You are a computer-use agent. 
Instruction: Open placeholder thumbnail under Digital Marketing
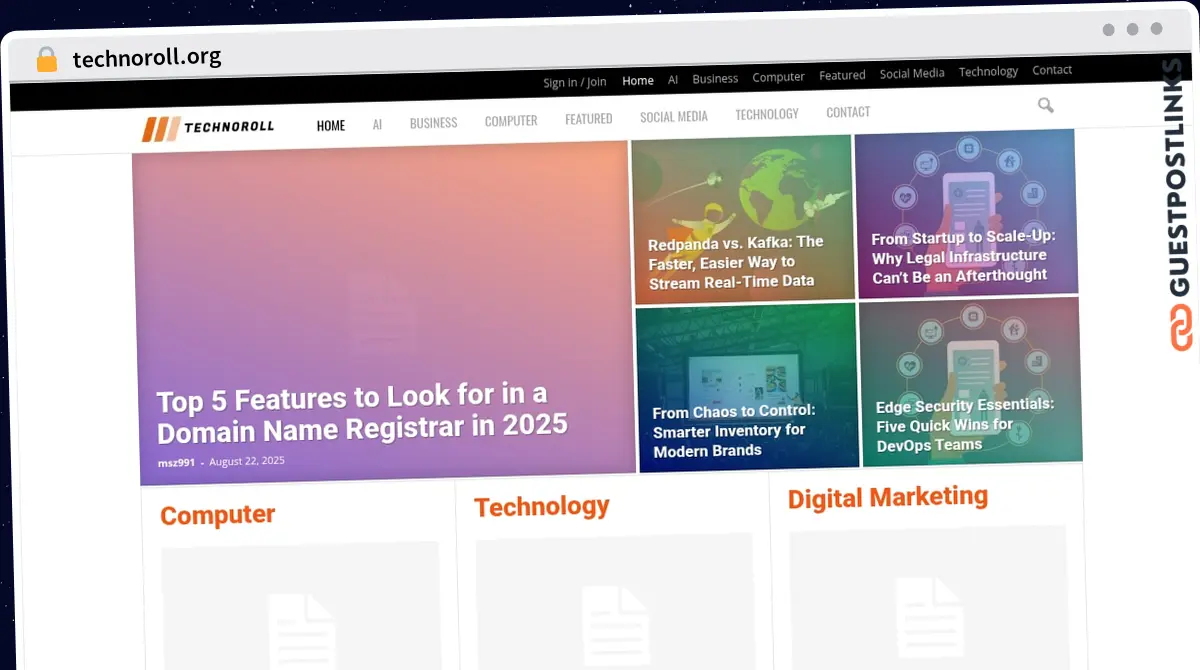point(929,597)
